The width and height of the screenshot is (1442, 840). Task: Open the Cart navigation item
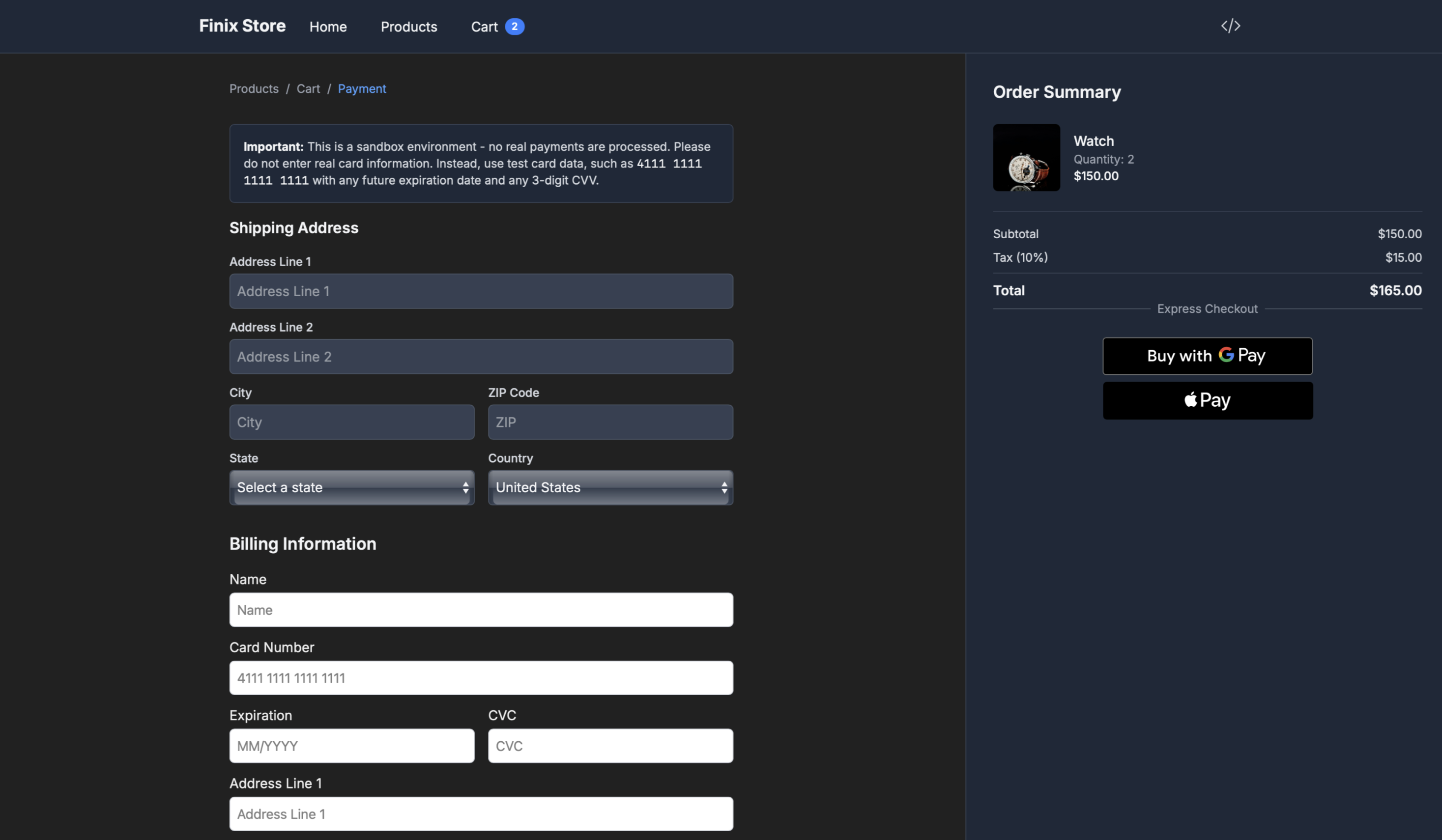[484, 27]
